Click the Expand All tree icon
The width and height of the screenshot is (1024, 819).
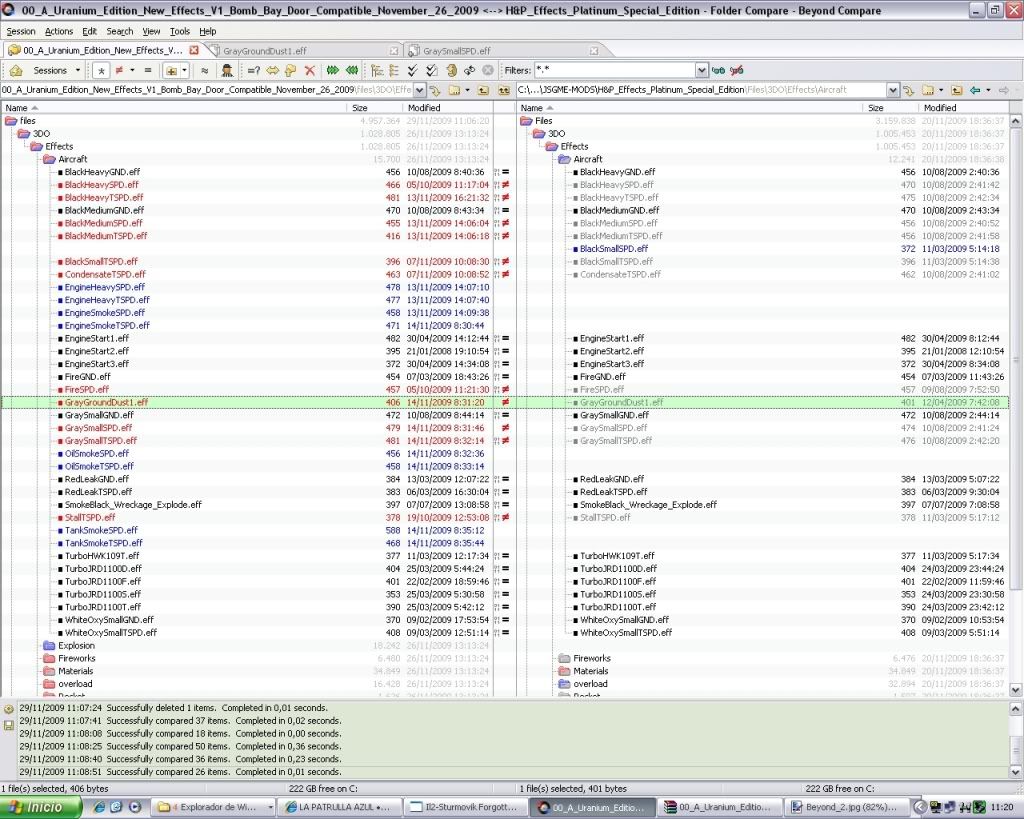377,71
